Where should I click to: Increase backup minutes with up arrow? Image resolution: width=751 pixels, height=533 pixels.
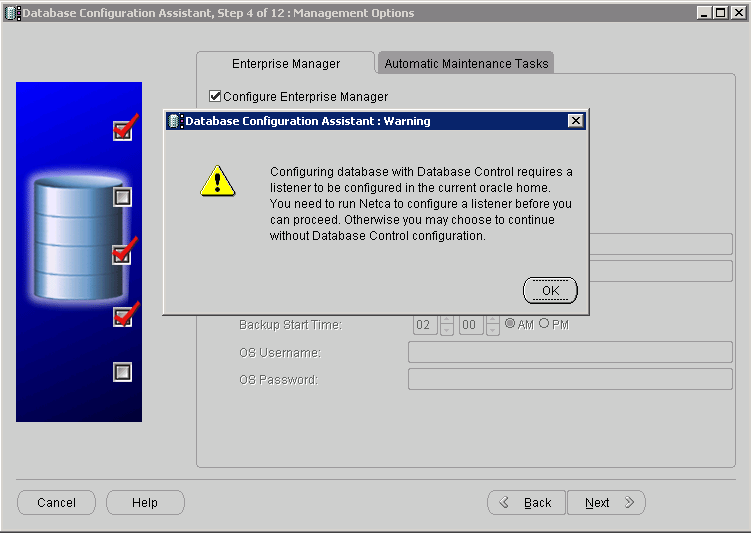coord(492,320)
